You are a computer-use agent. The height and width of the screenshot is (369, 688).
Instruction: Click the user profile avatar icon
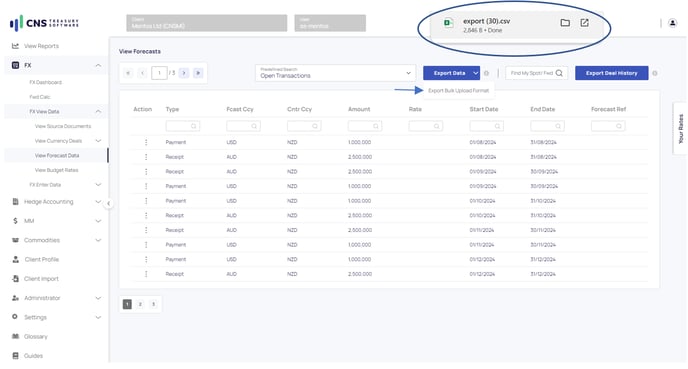tap(672, 23)
